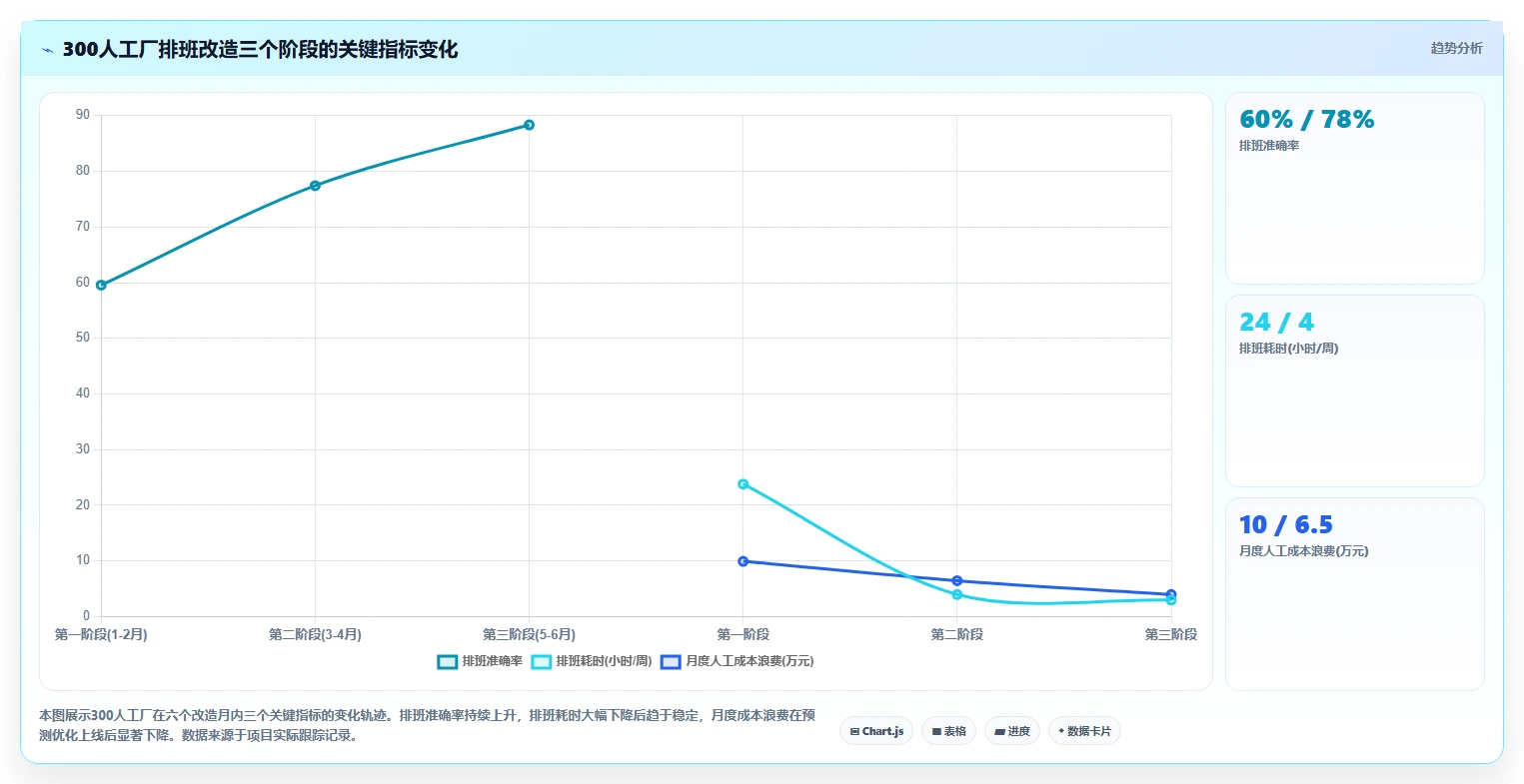1524x784 pixels.
Task: Click the plain 第一阶段 x-axis label
Action: pos(743,634)
